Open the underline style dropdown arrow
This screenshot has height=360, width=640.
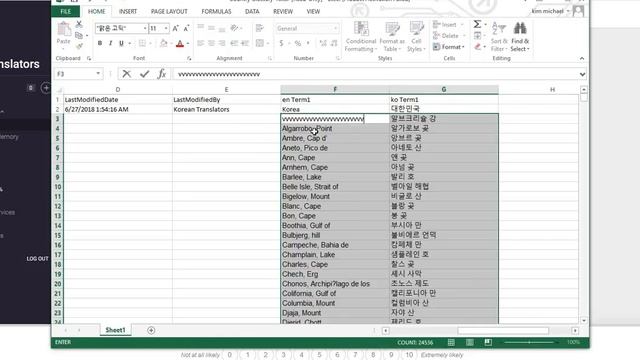tap(130, 43)
